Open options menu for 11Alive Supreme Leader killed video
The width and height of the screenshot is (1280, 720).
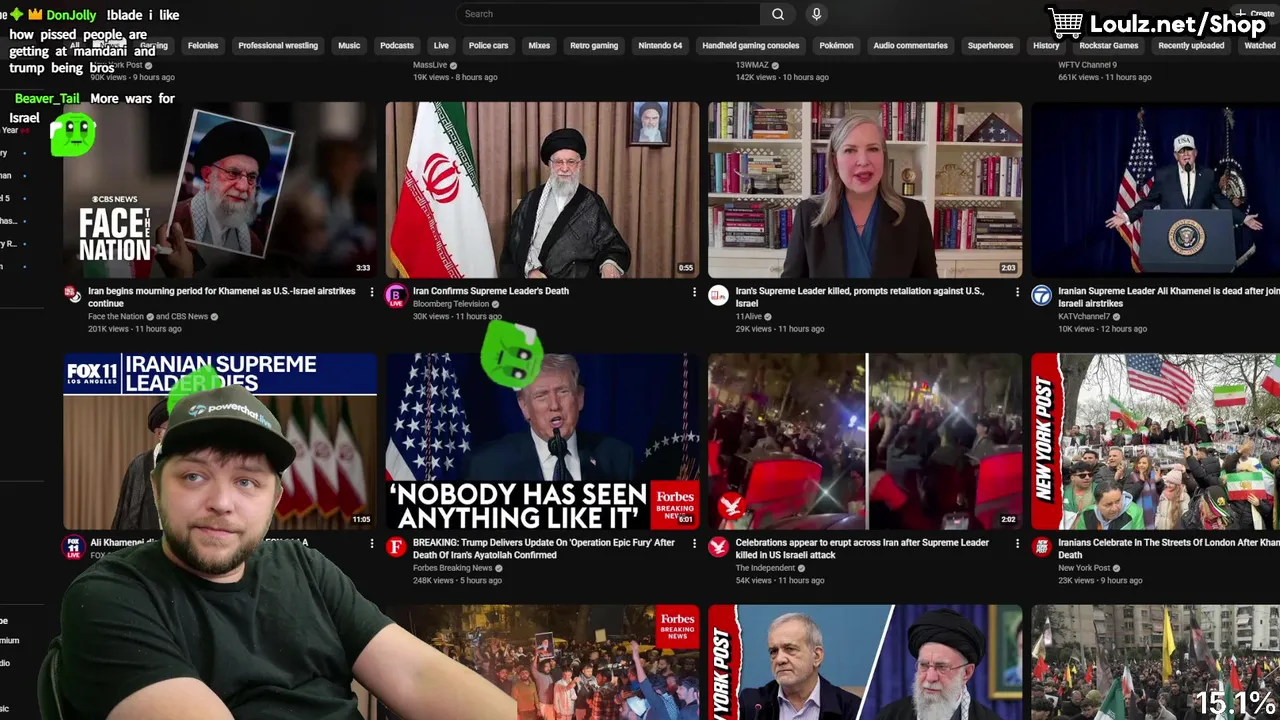pos(1017,292)
